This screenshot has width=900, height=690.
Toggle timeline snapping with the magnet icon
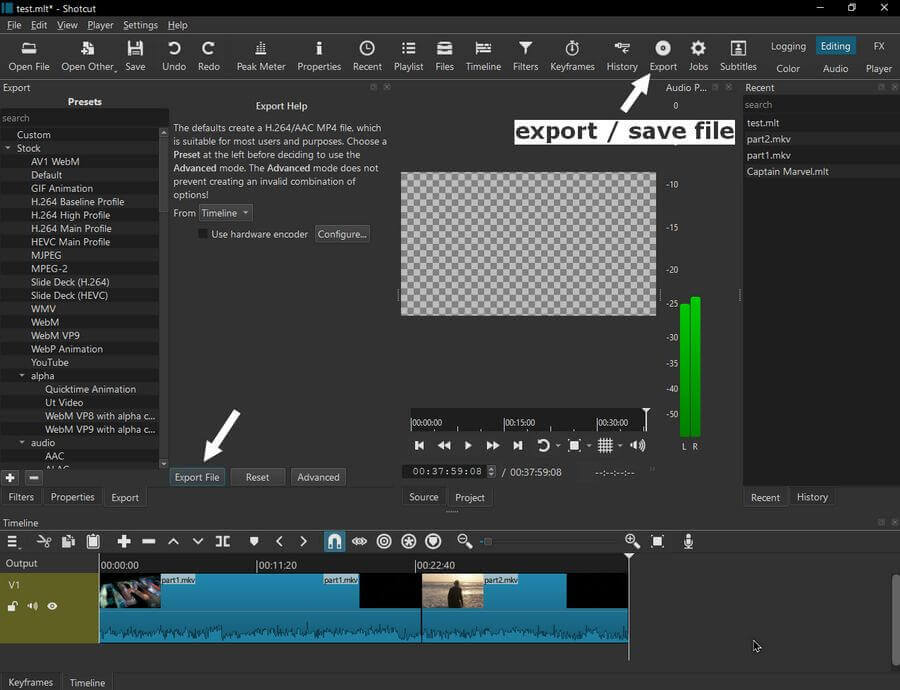pos(334,541)
